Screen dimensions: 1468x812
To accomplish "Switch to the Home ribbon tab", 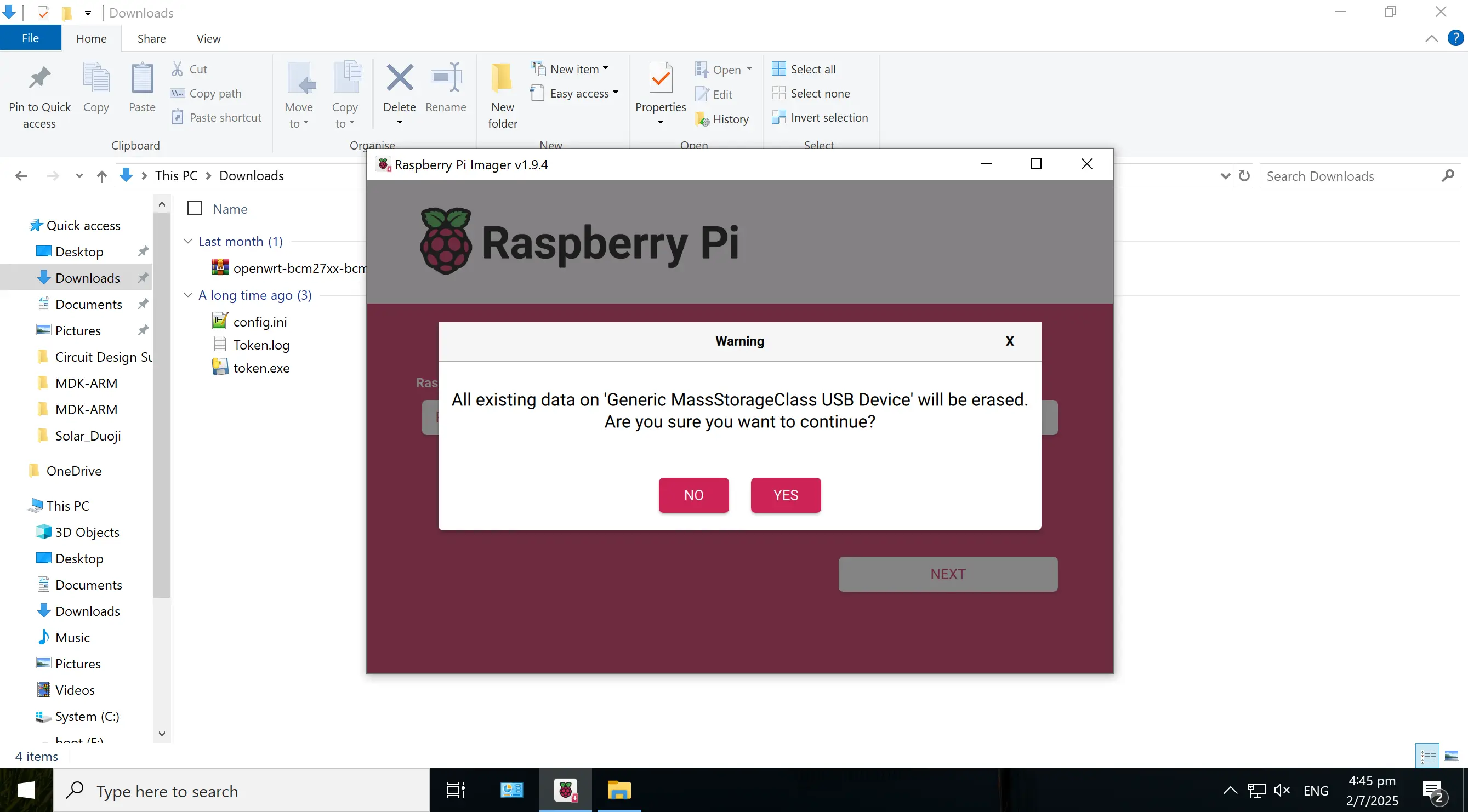I will coord(91,38).
